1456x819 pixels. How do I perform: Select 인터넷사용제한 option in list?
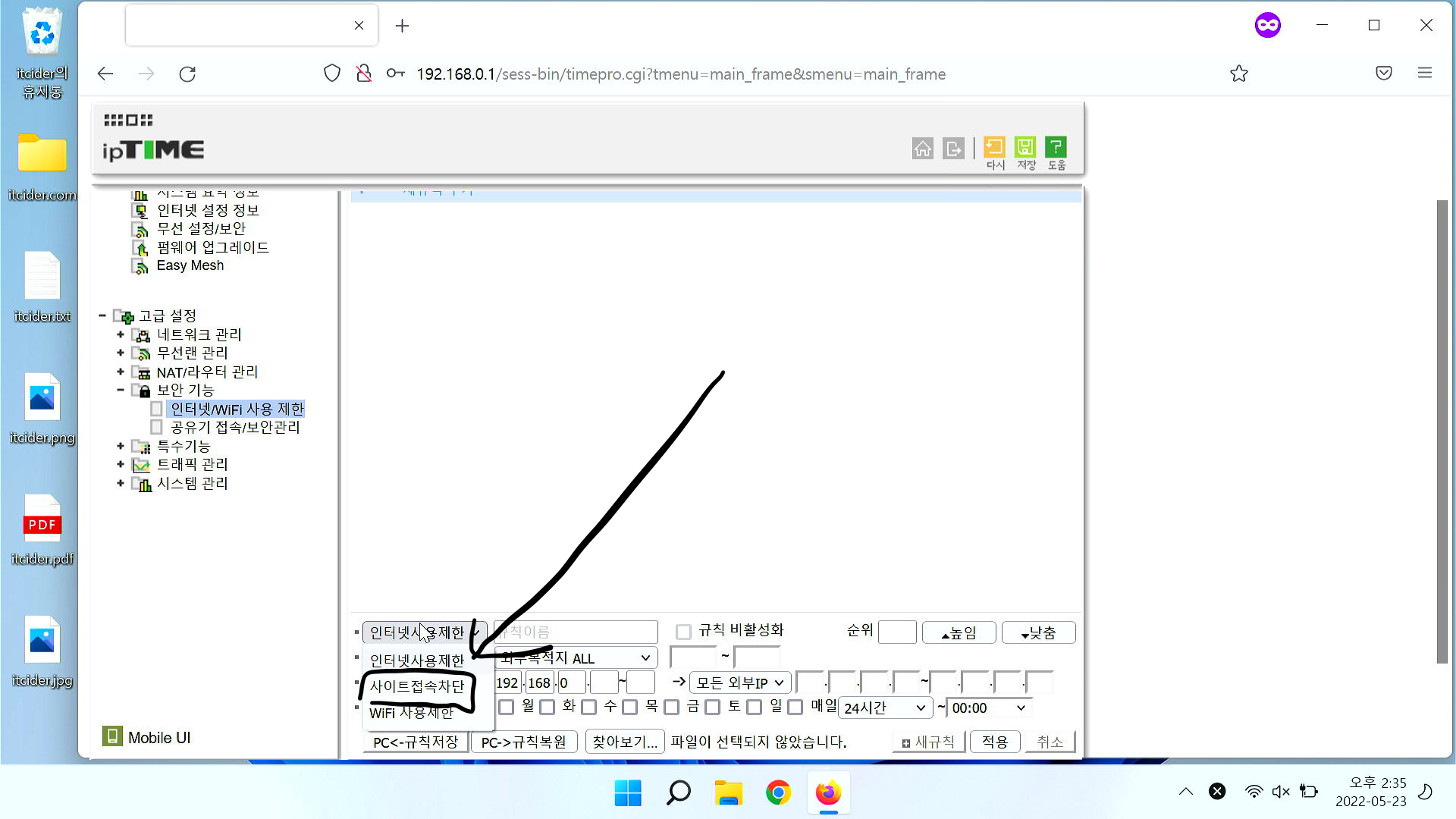(x=416, y=661)
